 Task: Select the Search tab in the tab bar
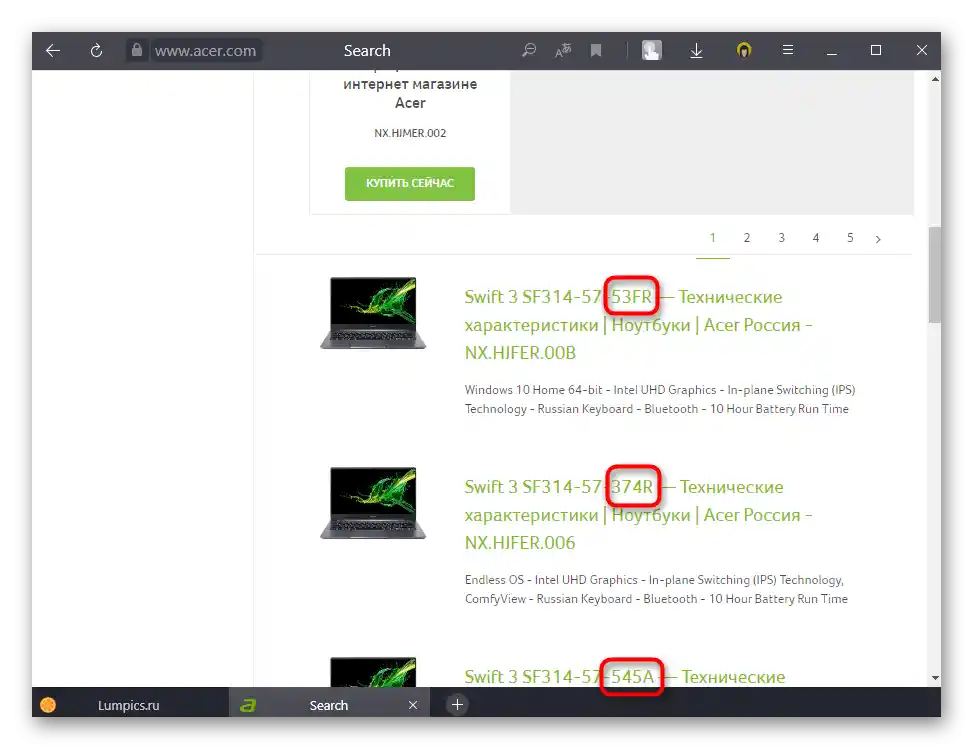coord(329,705)
